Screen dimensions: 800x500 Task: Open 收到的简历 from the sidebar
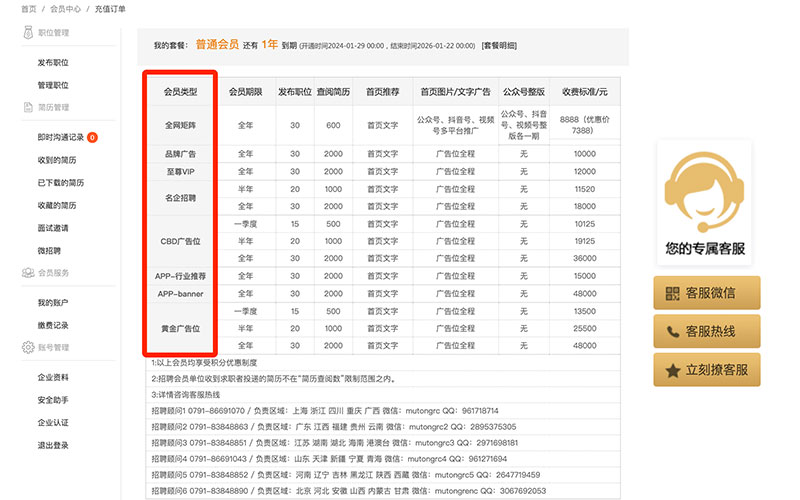(x=57, y=160)
